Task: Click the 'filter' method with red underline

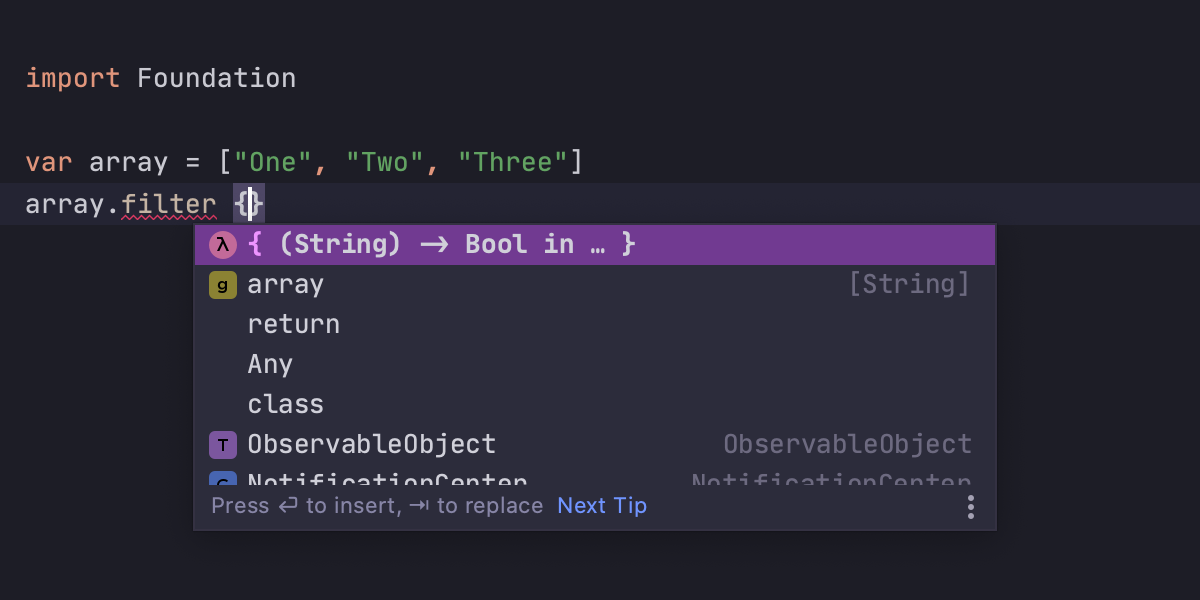Action: coord(169,205)
